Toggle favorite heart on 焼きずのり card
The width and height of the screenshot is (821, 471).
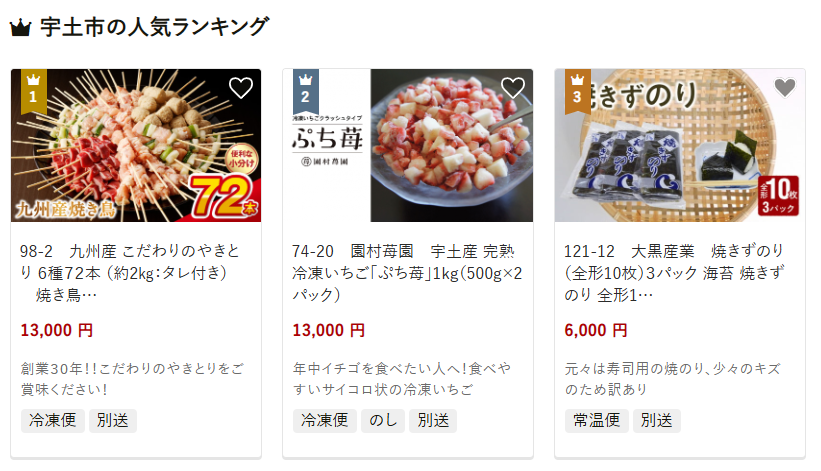tap(784, 87)
